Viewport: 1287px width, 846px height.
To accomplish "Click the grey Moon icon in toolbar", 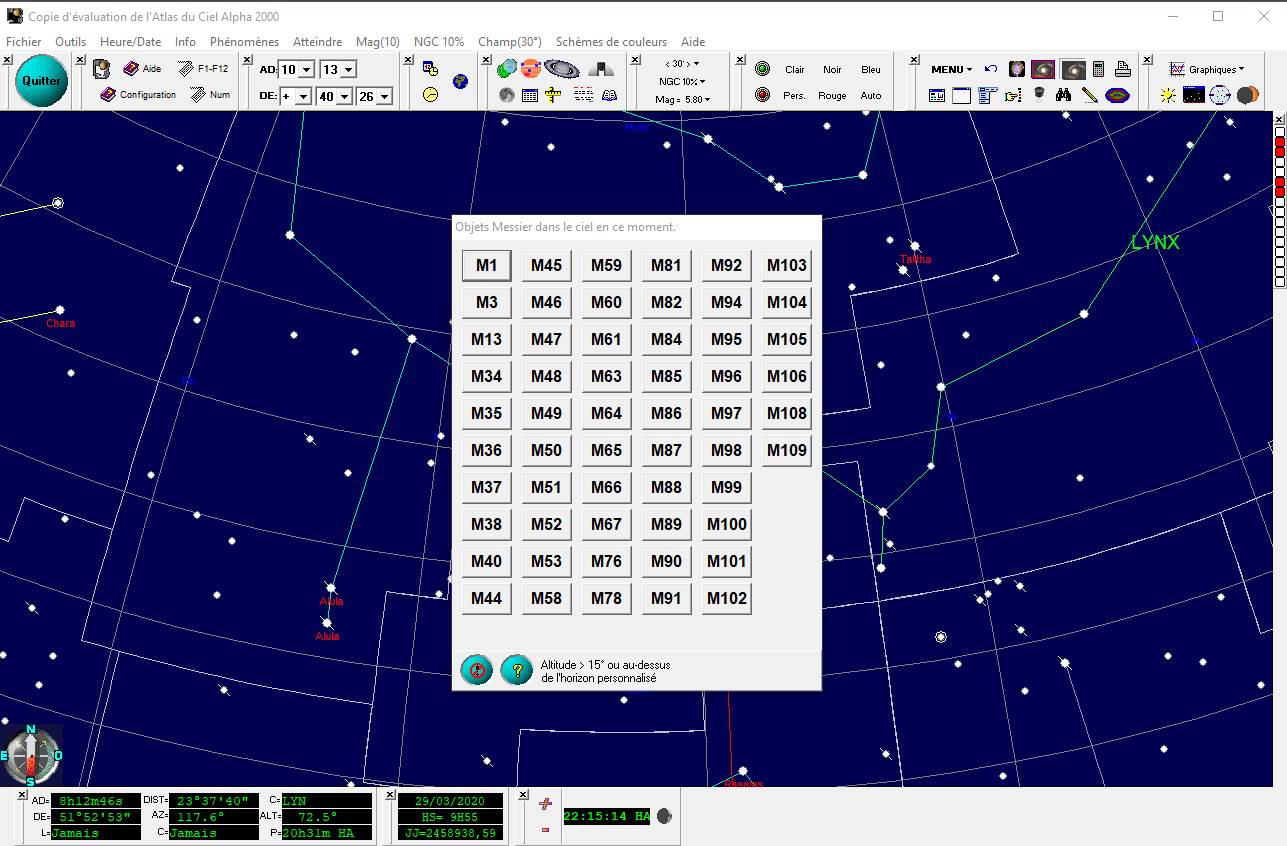I will [x=507, y=96].
